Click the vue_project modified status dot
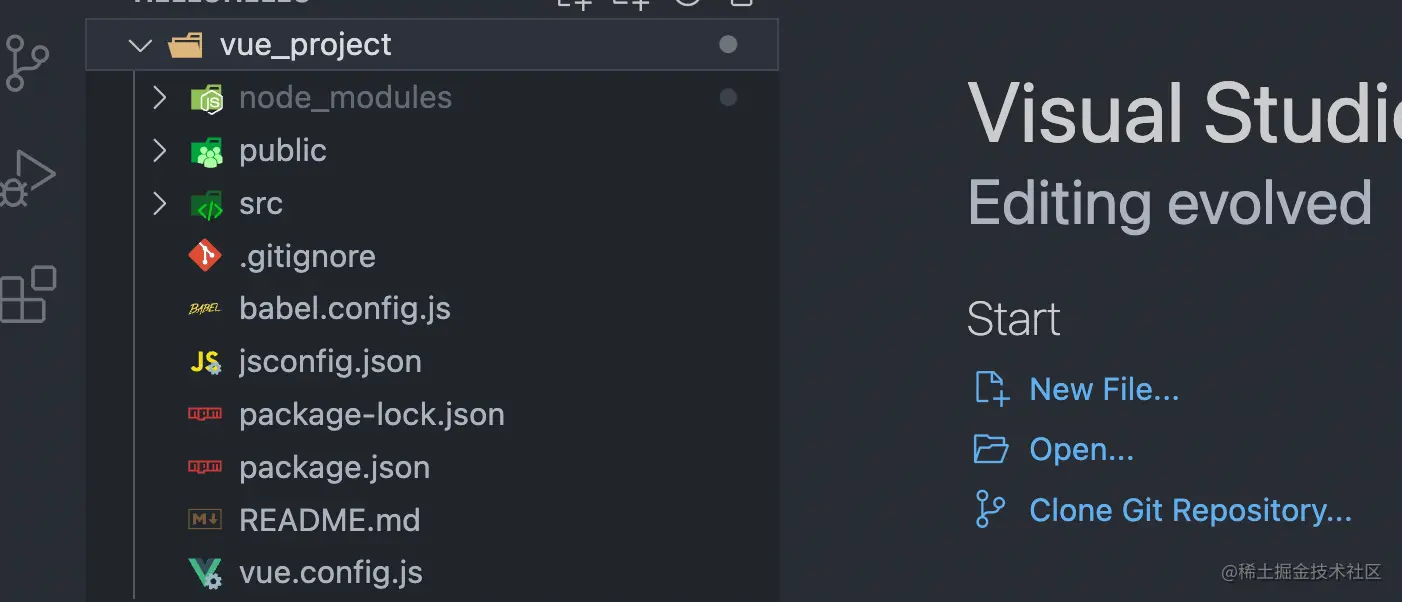This screenshot has height=602, width=1402. click(728, 45)
